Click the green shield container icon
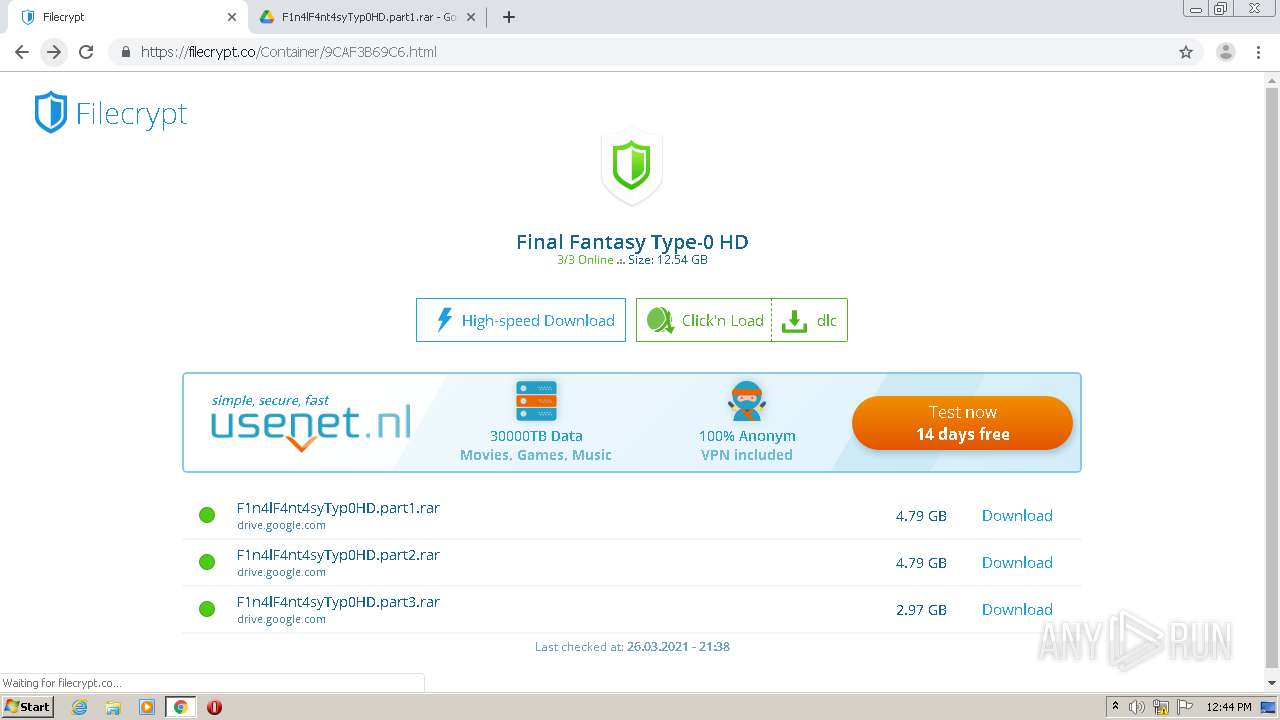1280x720 pixels. pyautogui.click(x=631, y=166)
